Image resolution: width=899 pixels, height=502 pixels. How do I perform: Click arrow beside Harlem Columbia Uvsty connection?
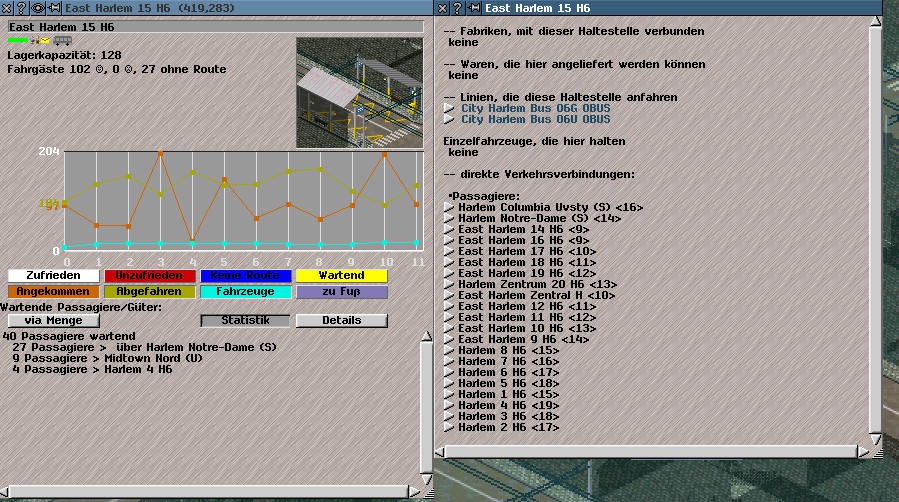(x=450, y=207)
